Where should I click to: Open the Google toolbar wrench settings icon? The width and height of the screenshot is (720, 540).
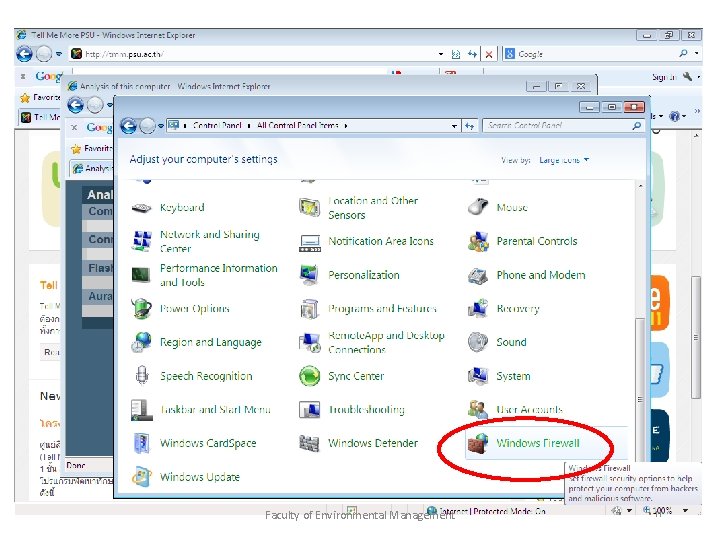687,77
